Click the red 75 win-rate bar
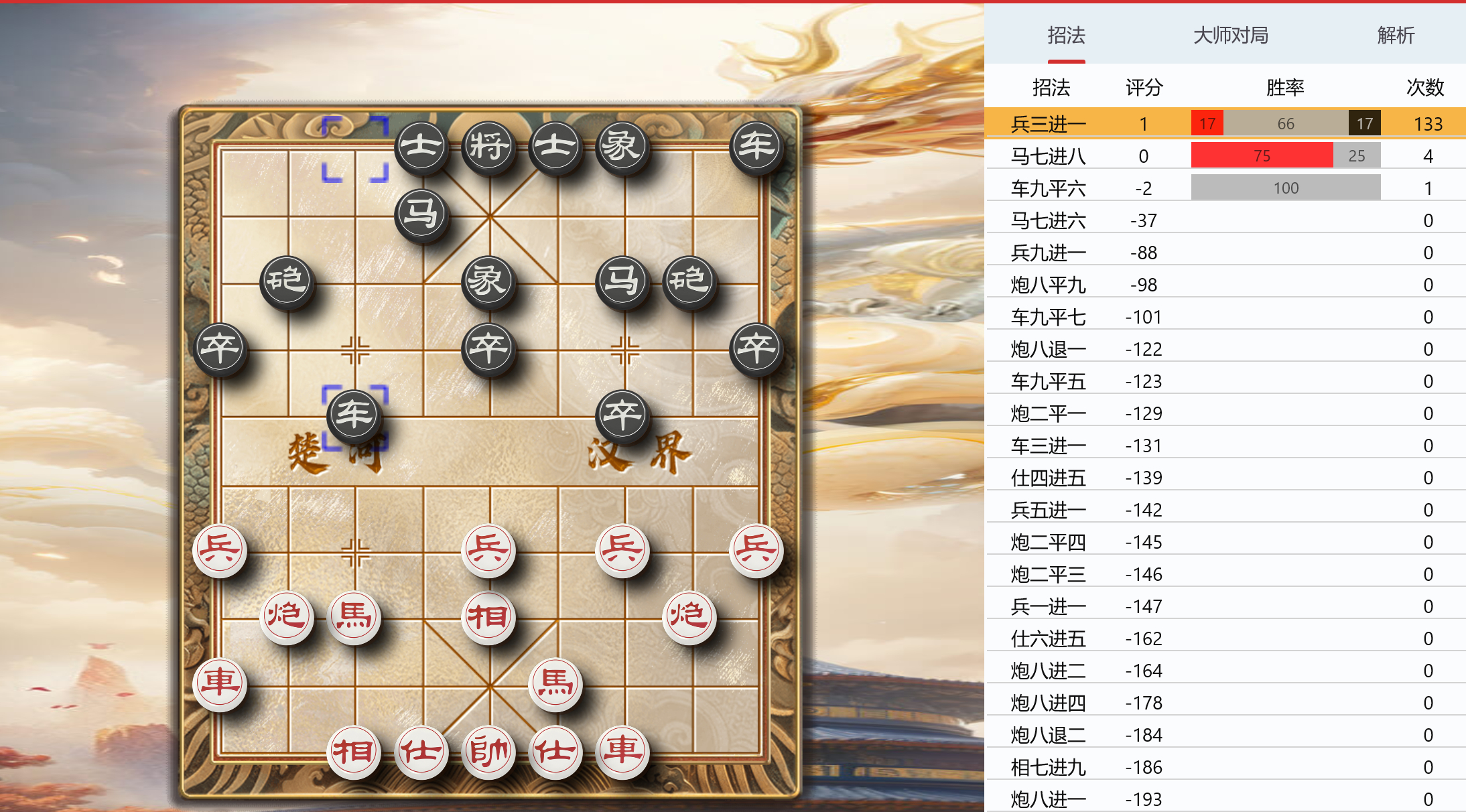 tap(1262, 155)
